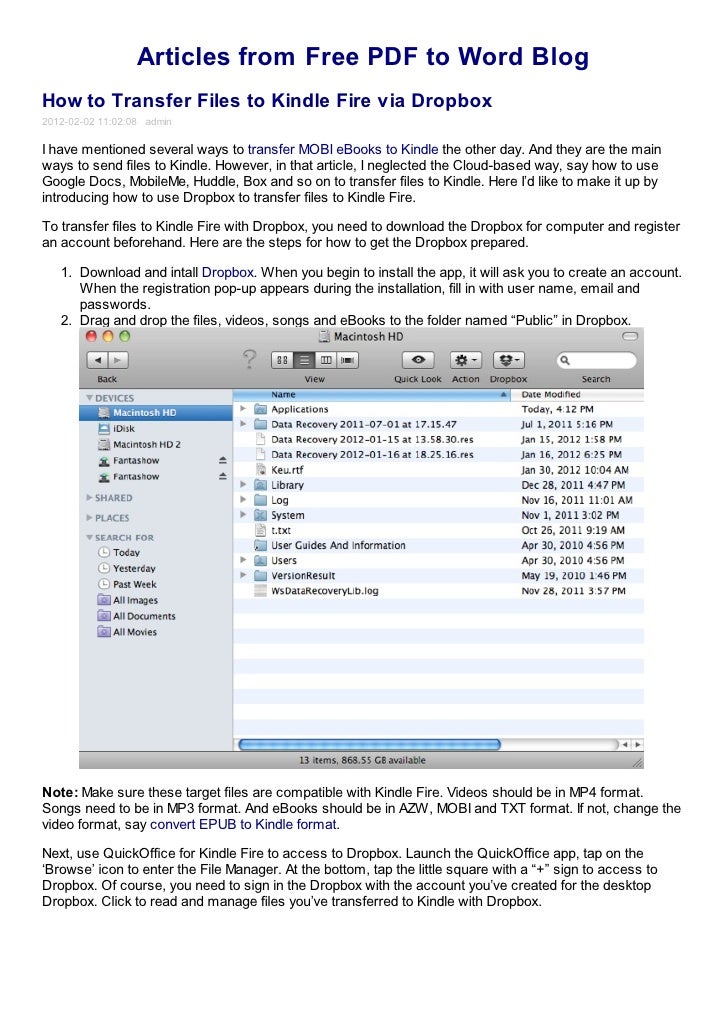
Task: Select User Guides And Information folder
Action: coord(438,545)
